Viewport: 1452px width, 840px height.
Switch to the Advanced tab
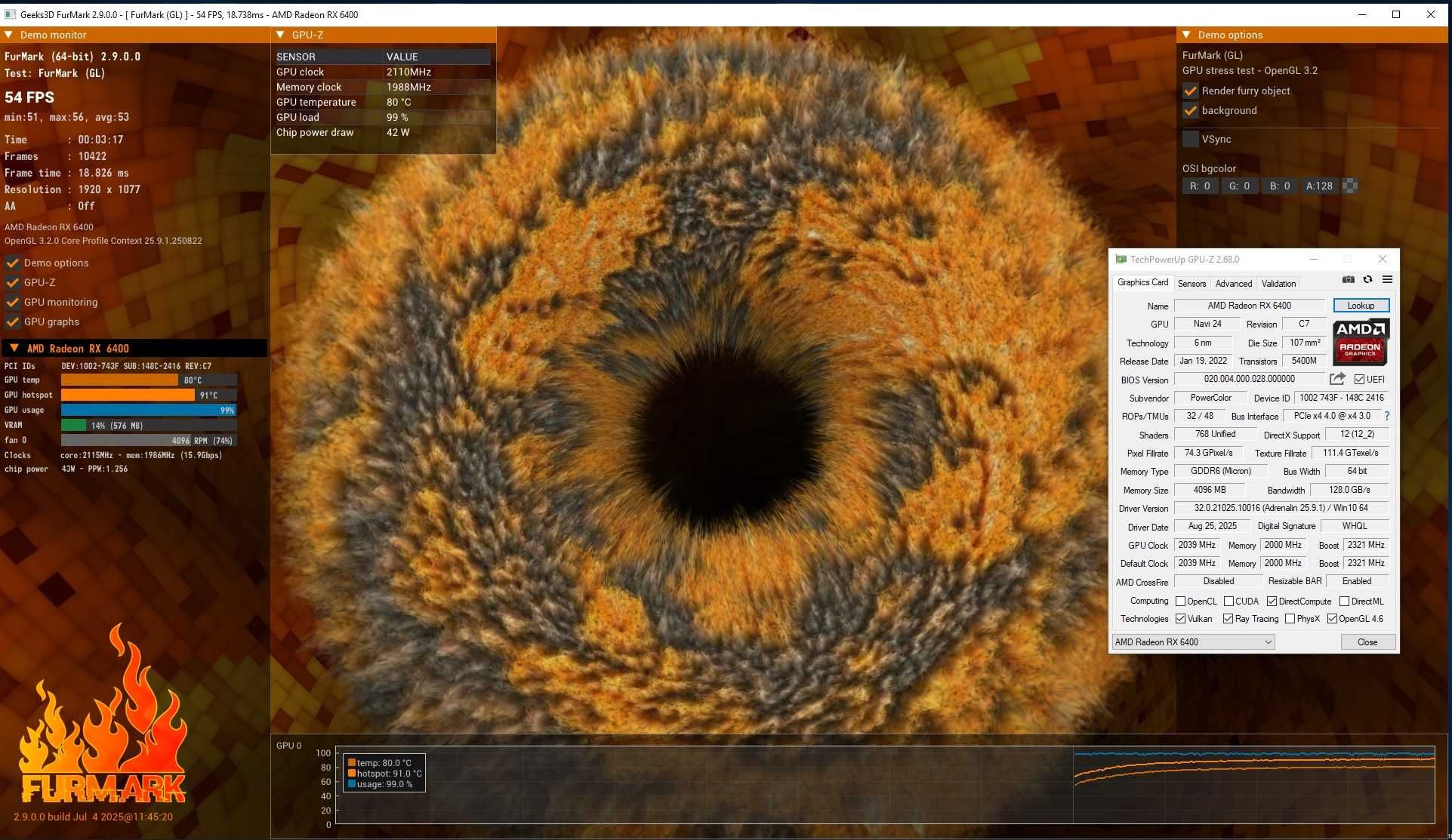click(x=1233, y=284)
